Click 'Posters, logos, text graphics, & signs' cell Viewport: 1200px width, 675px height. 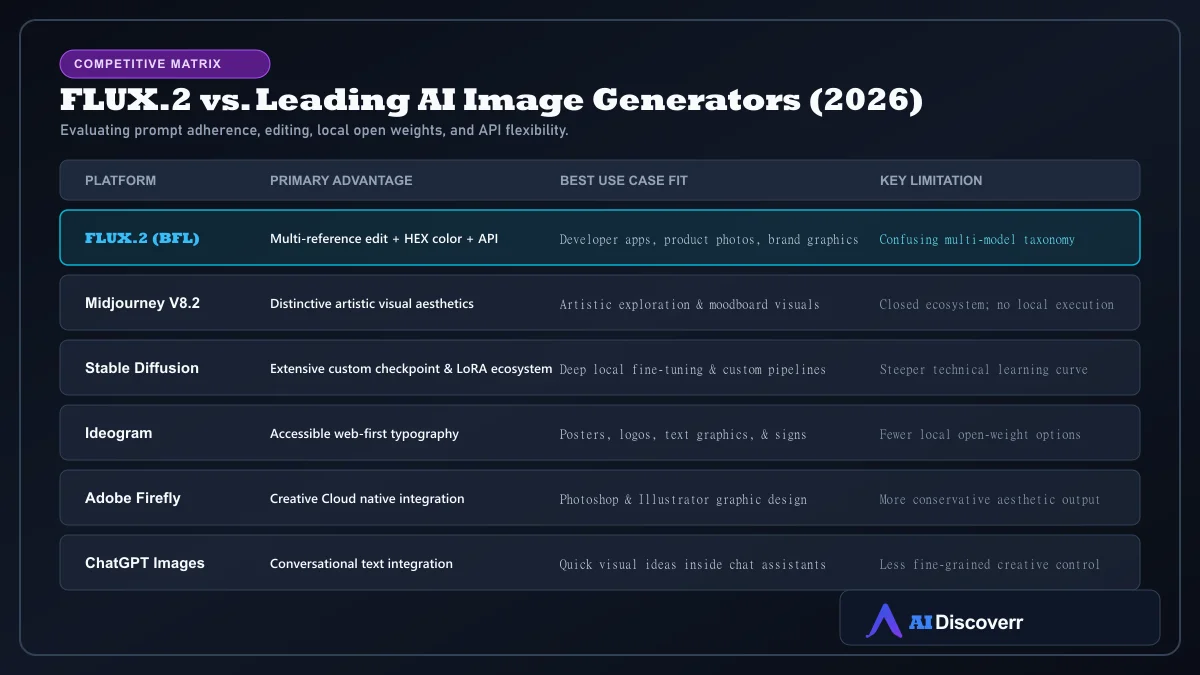tap(683, 435)
